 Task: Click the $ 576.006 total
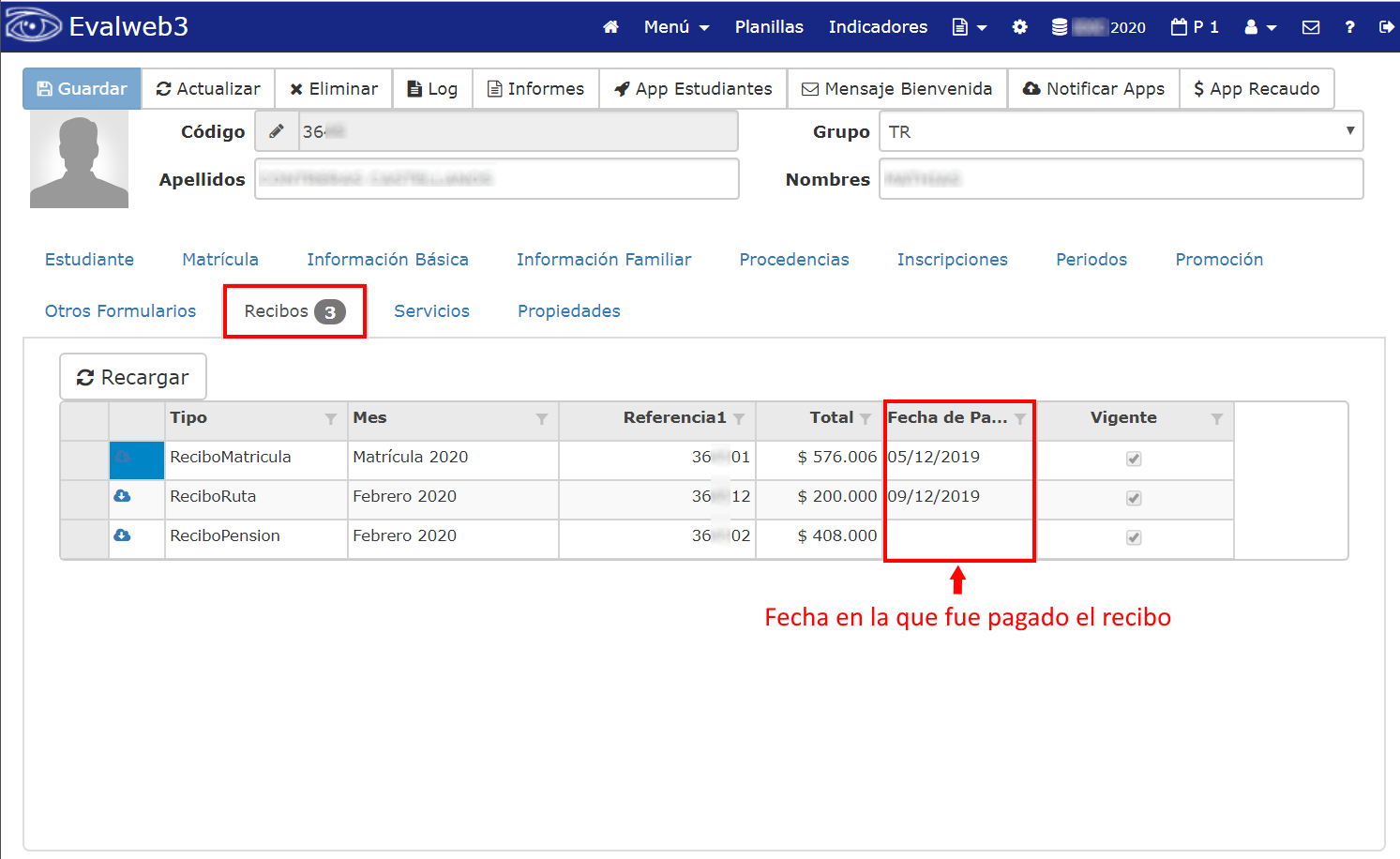pos(836,457)
